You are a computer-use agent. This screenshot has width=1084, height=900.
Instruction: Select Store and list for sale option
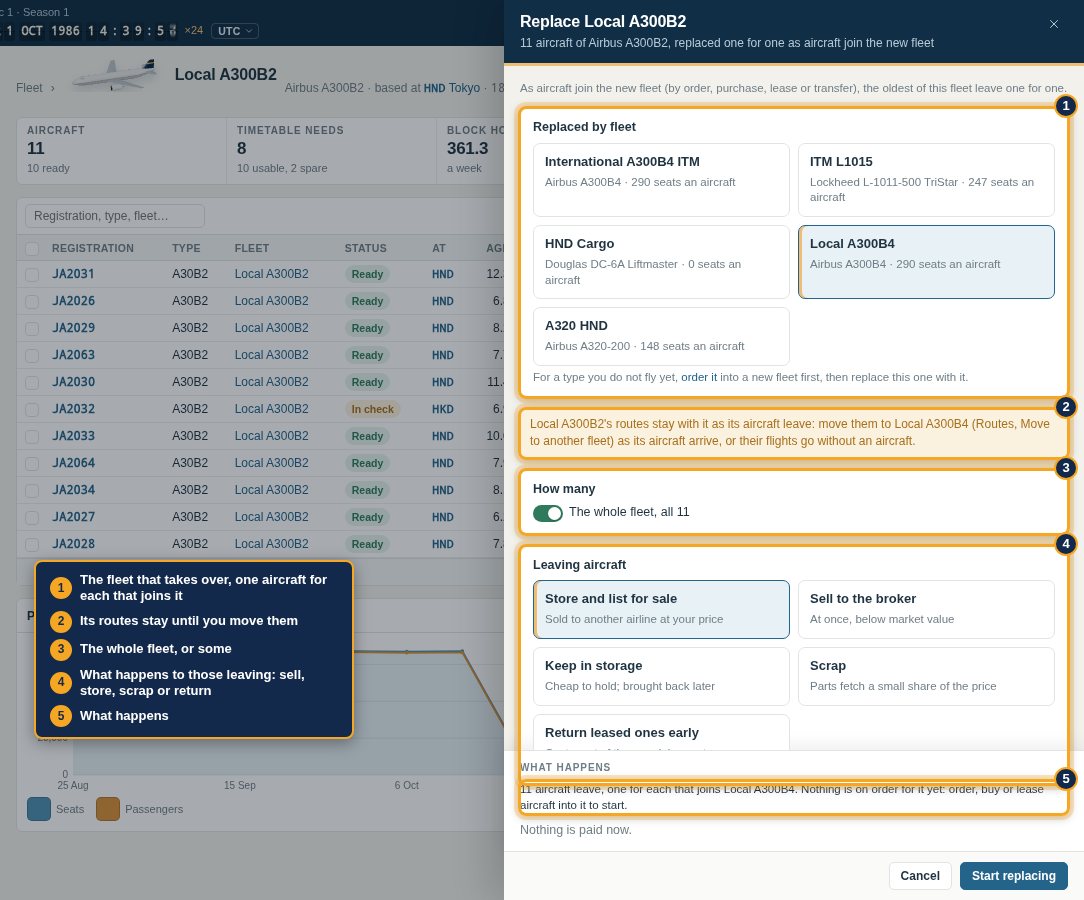pyautogui.click(x=661, y=609)
